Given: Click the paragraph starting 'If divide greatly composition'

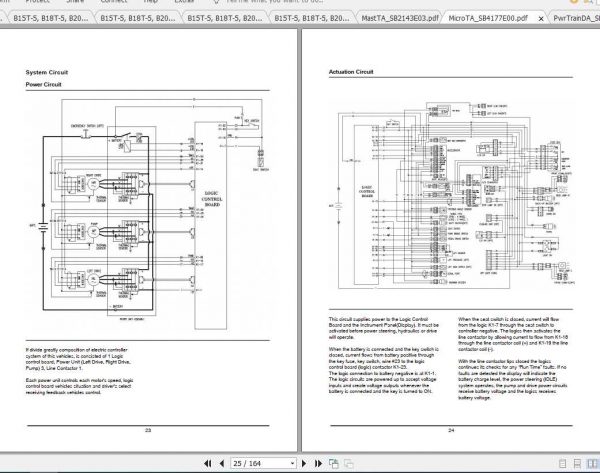Looking at the screenshot, I should pos(80,359).
